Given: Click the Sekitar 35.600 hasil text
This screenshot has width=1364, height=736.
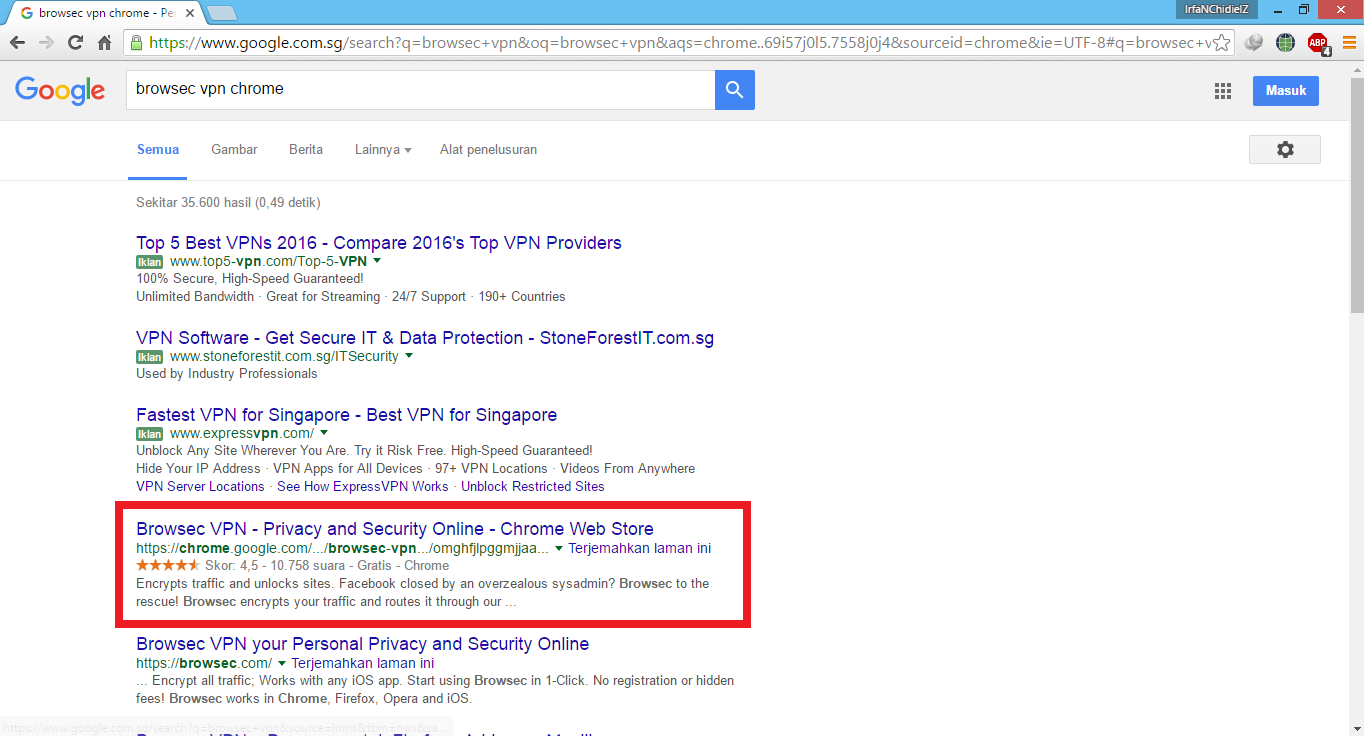Looking at the screenshot, I should (228, 203).
